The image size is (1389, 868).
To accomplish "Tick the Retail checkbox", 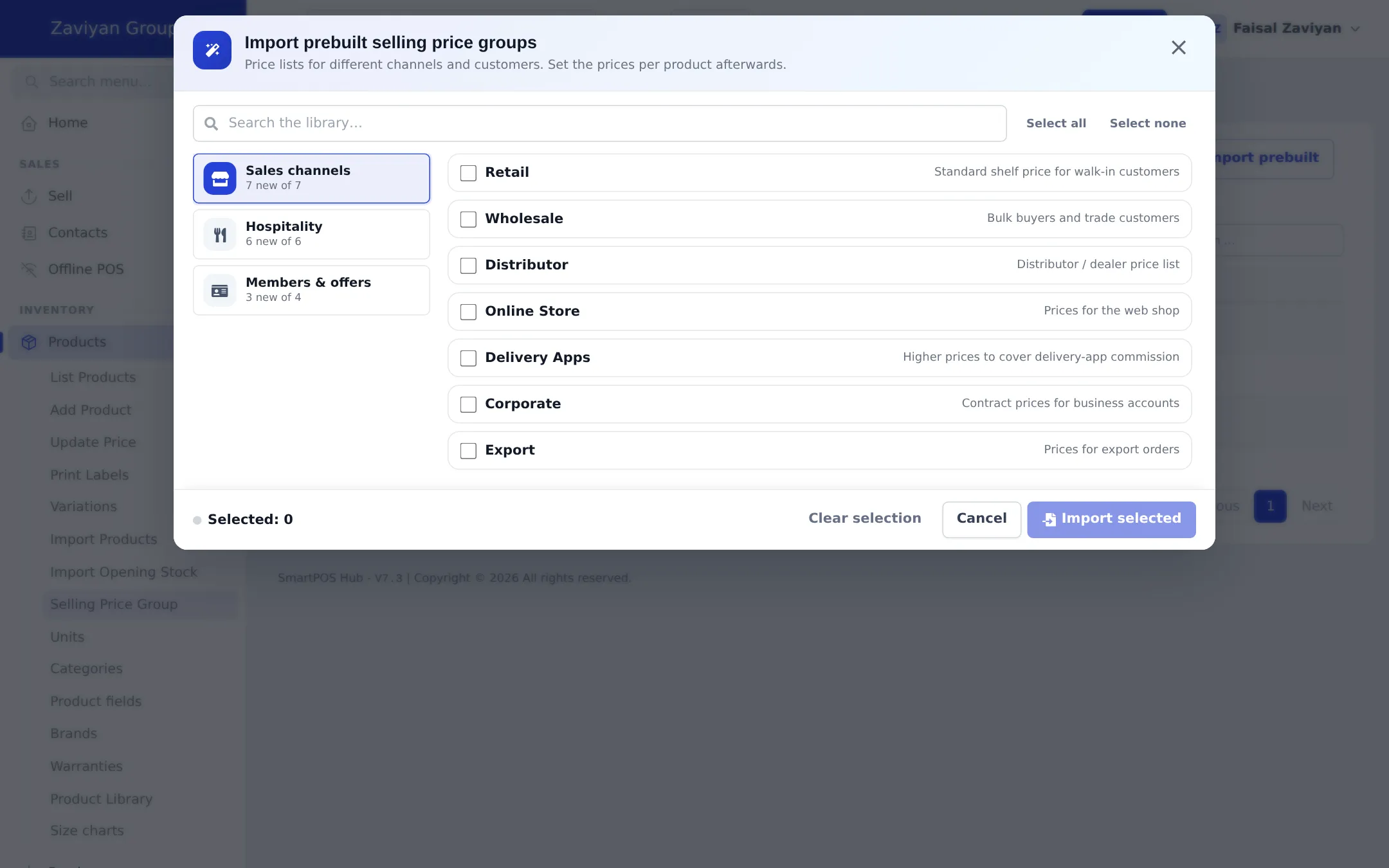I will tap(468, 173).
